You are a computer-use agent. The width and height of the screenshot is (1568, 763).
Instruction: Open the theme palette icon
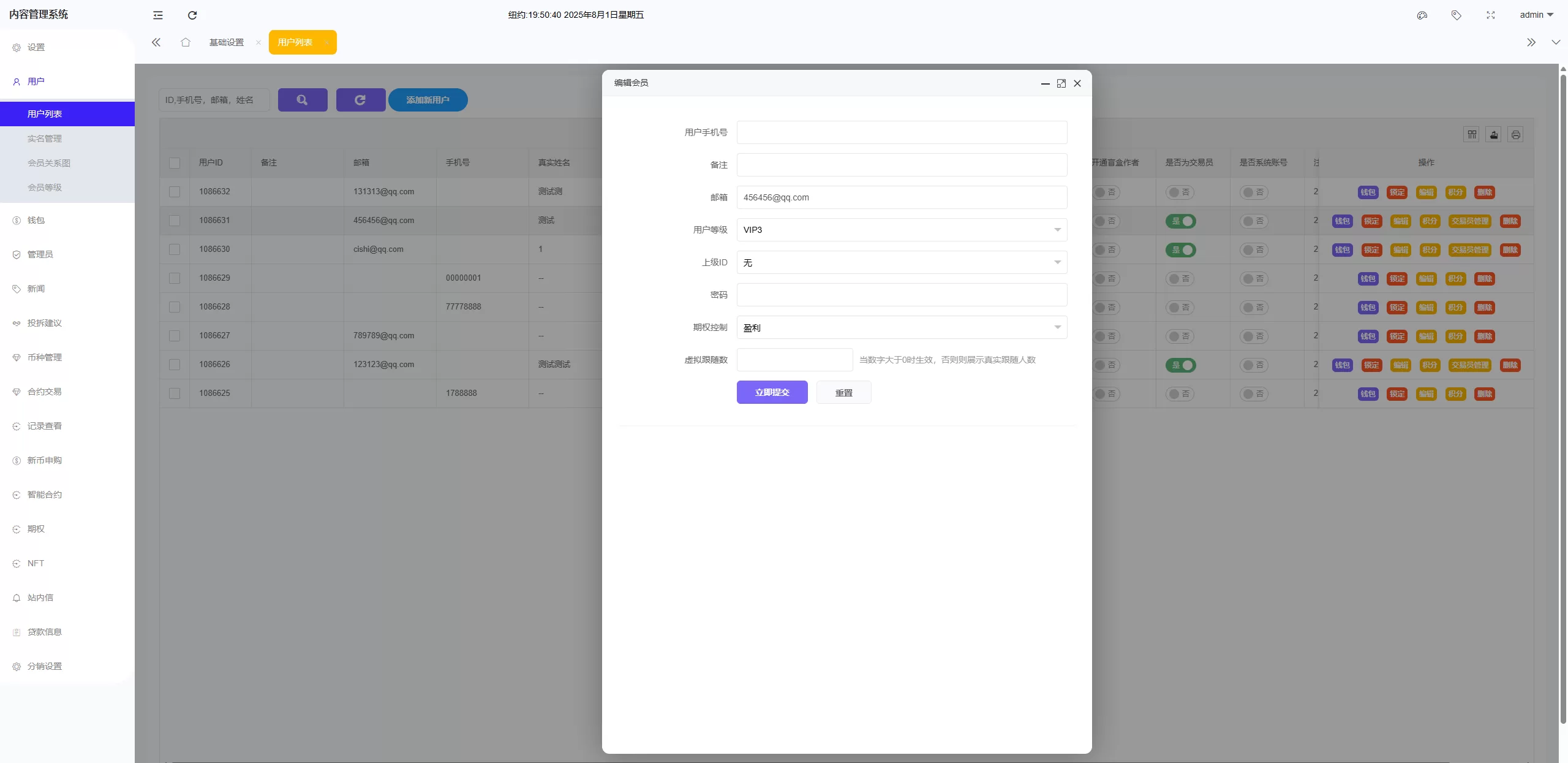point(1422,15)
